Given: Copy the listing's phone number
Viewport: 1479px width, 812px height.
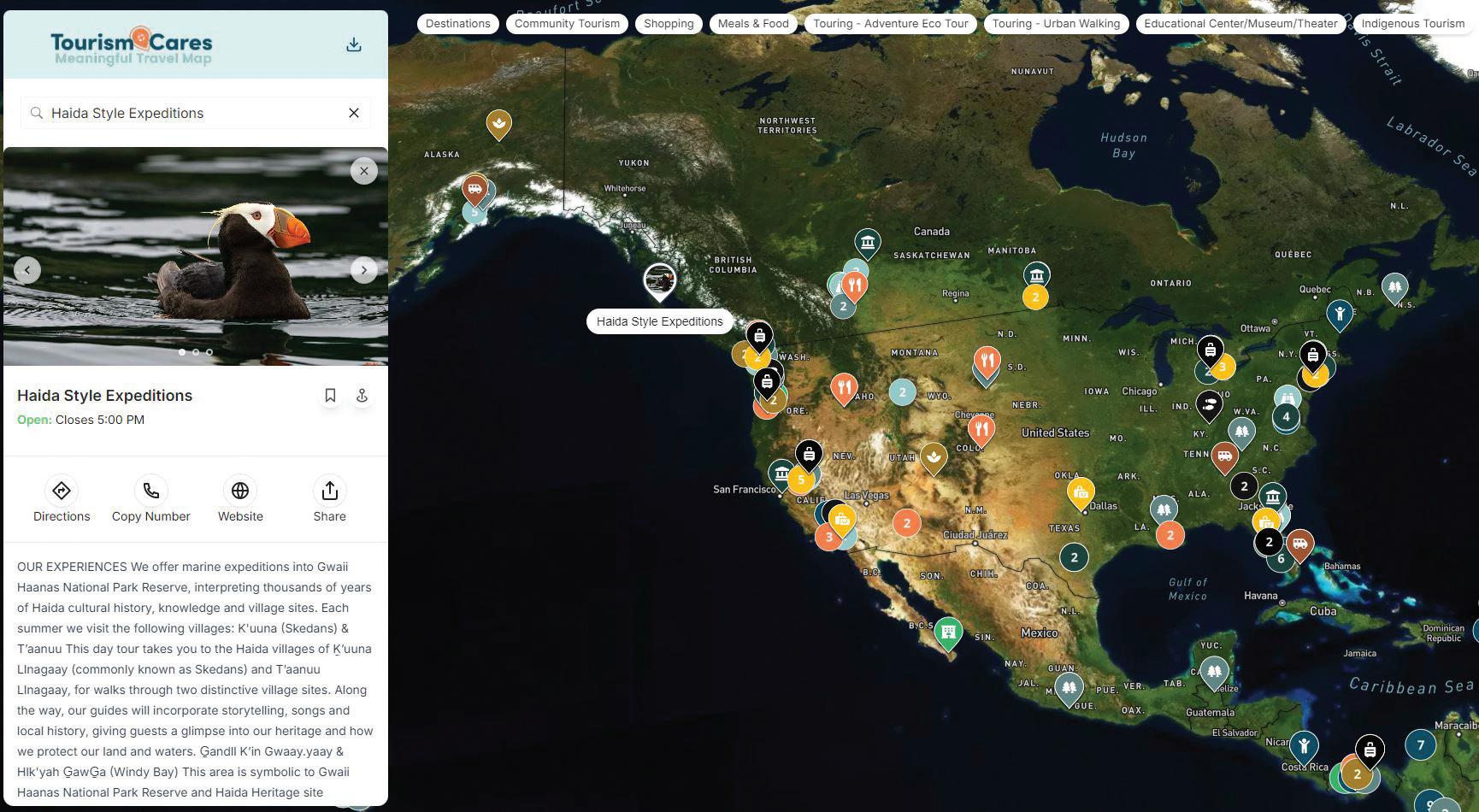Looking at the screenshot, I should [151, 500].
